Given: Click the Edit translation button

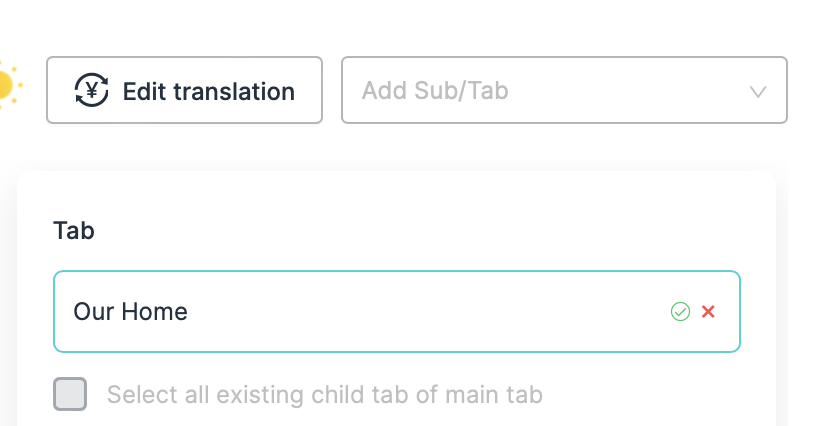Looking at the screenshot, I should (185, 91).
